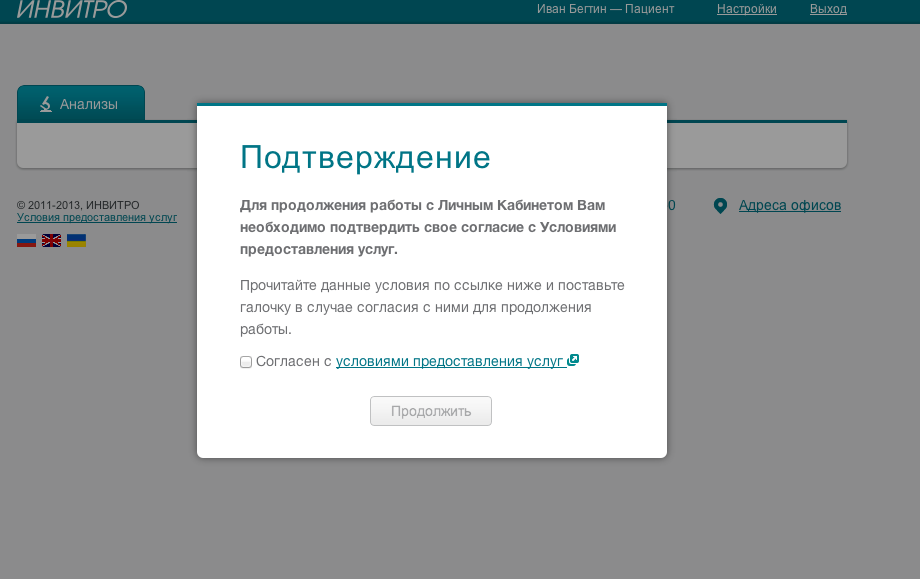
Task: Select the Russian flag language icon
Action: (26, 239)
